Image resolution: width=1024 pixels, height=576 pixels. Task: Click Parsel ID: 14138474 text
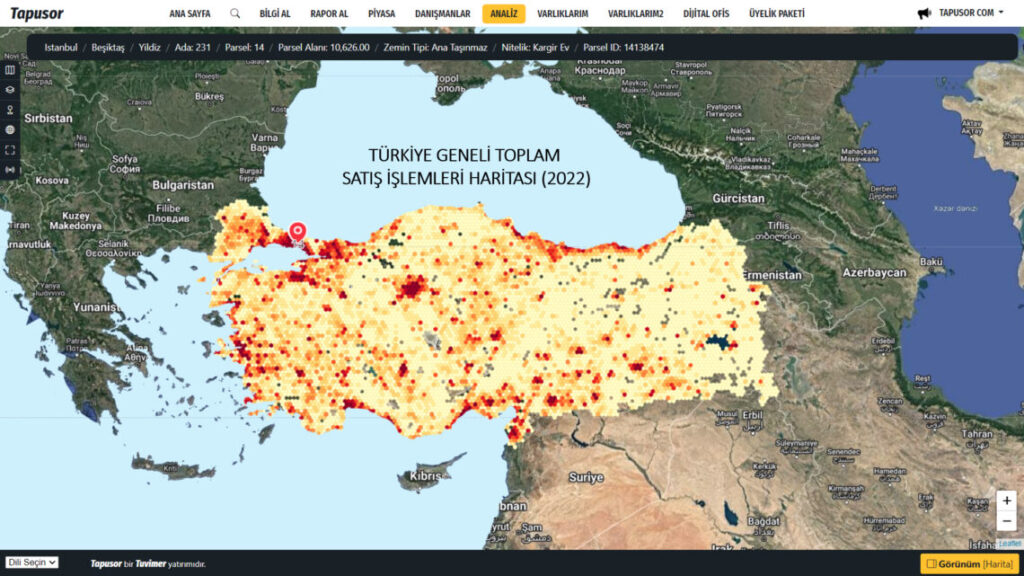pos(624,48)
